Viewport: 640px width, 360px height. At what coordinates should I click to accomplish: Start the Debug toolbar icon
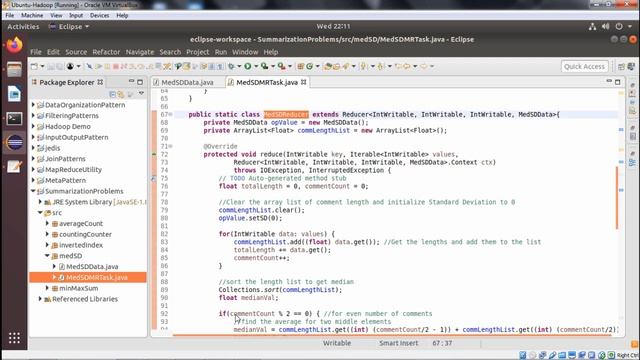(231, 66)
